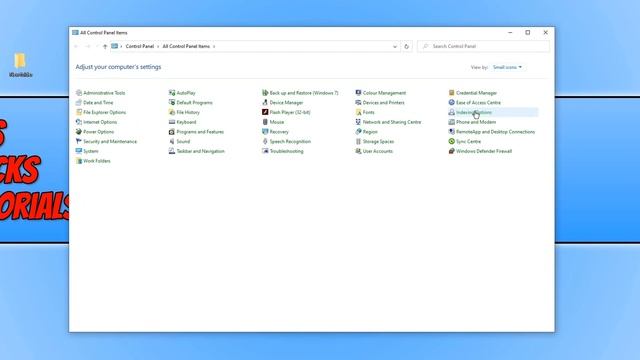Open the Network and Sharing Centre icon
640x360 pixels.
(358, 122)
